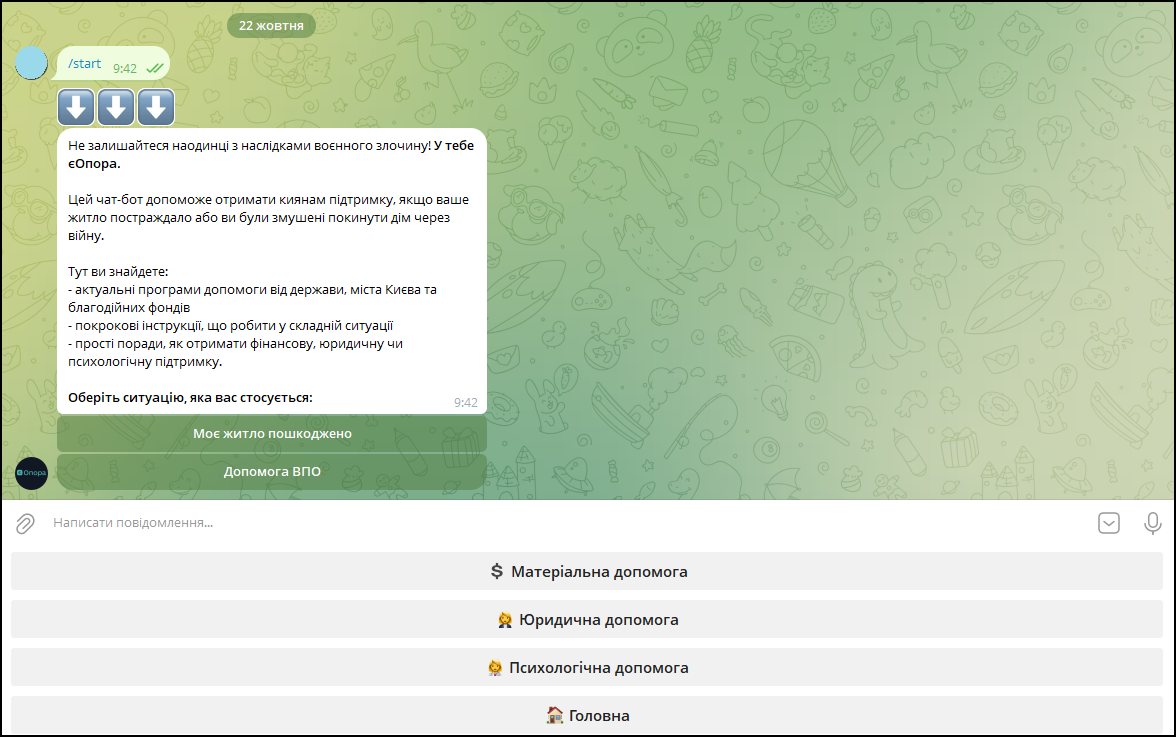Pick the Психологічна допомога button

click(x=588, y=668)
